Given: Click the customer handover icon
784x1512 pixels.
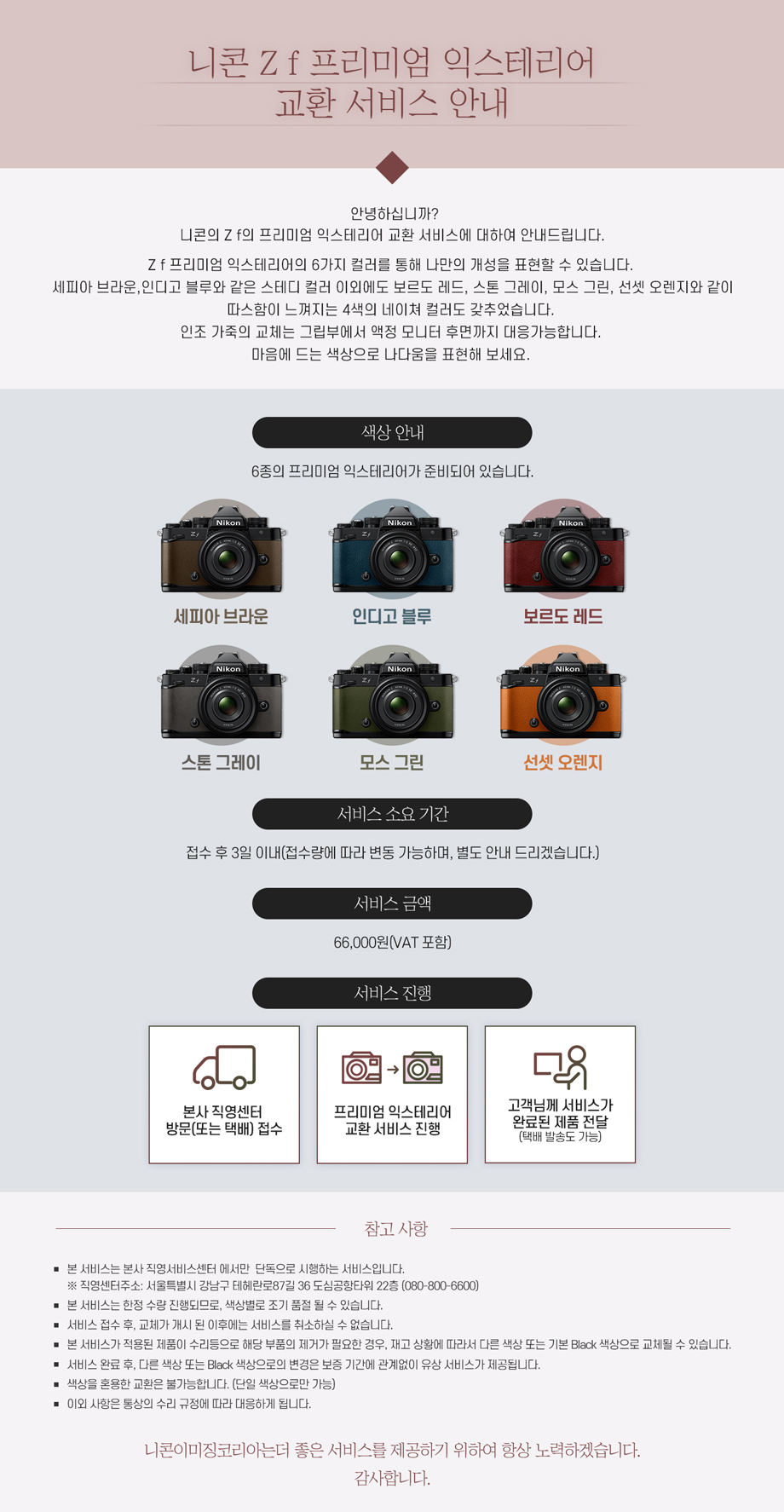Looking at the screenshot, I should pyautogui.click(x=561, y=1067).
